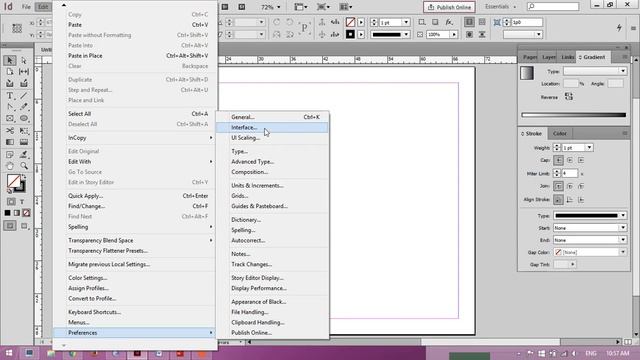Click Reverse Gradient icon
Viewport: 640px width, 360px height.
(x=569, y=97)
